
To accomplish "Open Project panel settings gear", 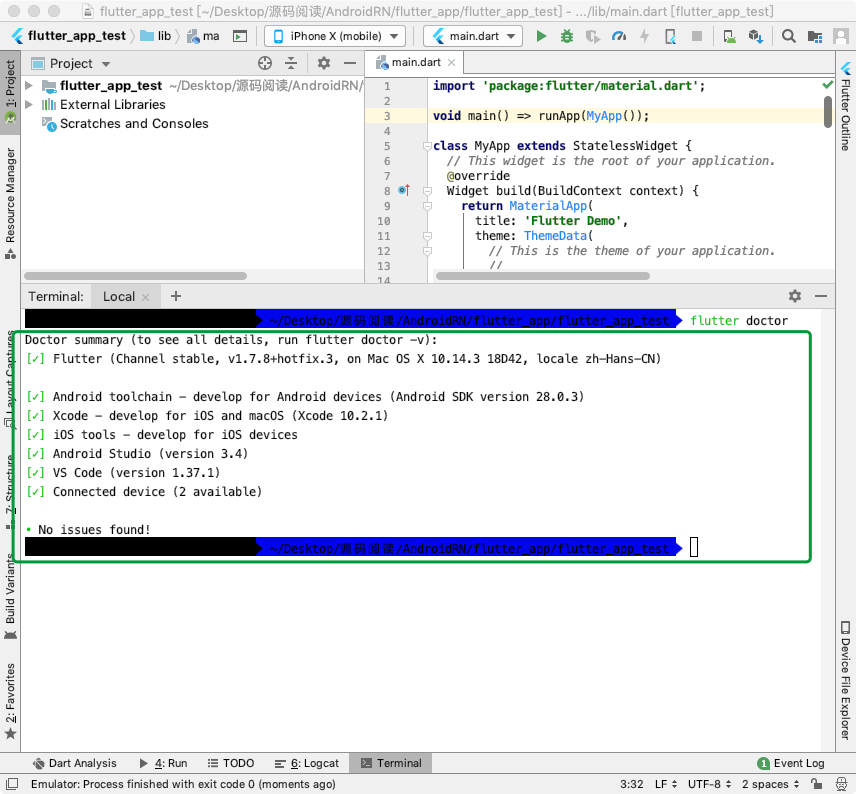I will click(324, 63).
